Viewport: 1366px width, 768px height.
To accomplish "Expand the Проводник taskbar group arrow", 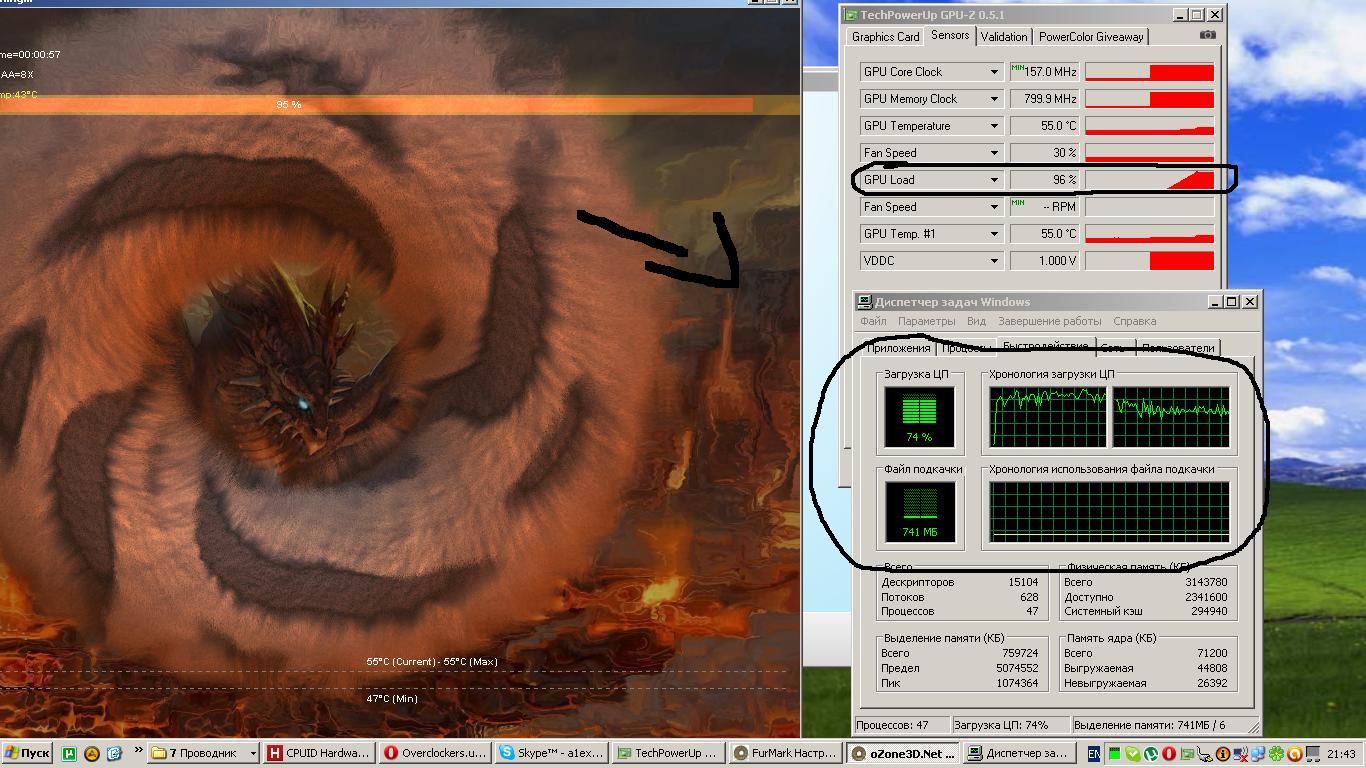I will (x=252, y=753).
